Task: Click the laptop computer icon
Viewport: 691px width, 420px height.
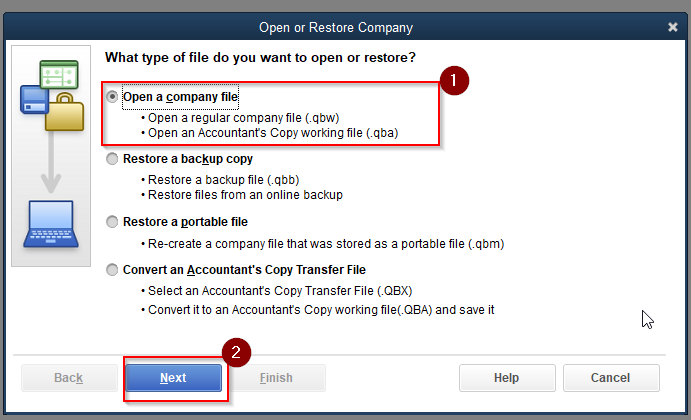Action: tap(51, 224)
